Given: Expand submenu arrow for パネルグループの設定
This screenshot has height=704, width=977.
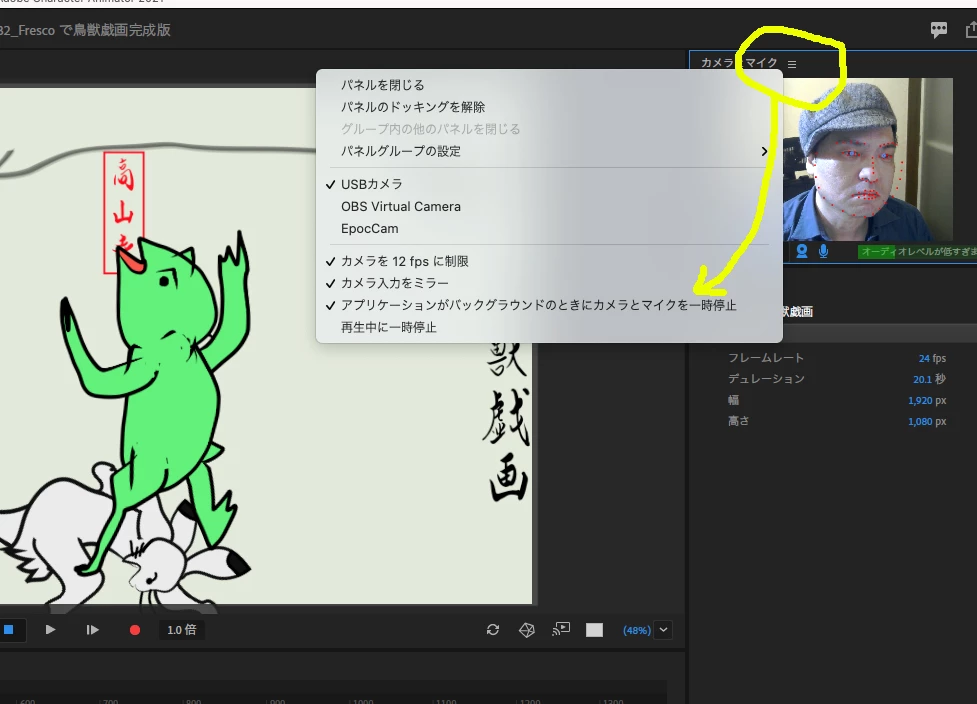Looking at the screenshot, I should pyautogui.click(x=765, y=151).
